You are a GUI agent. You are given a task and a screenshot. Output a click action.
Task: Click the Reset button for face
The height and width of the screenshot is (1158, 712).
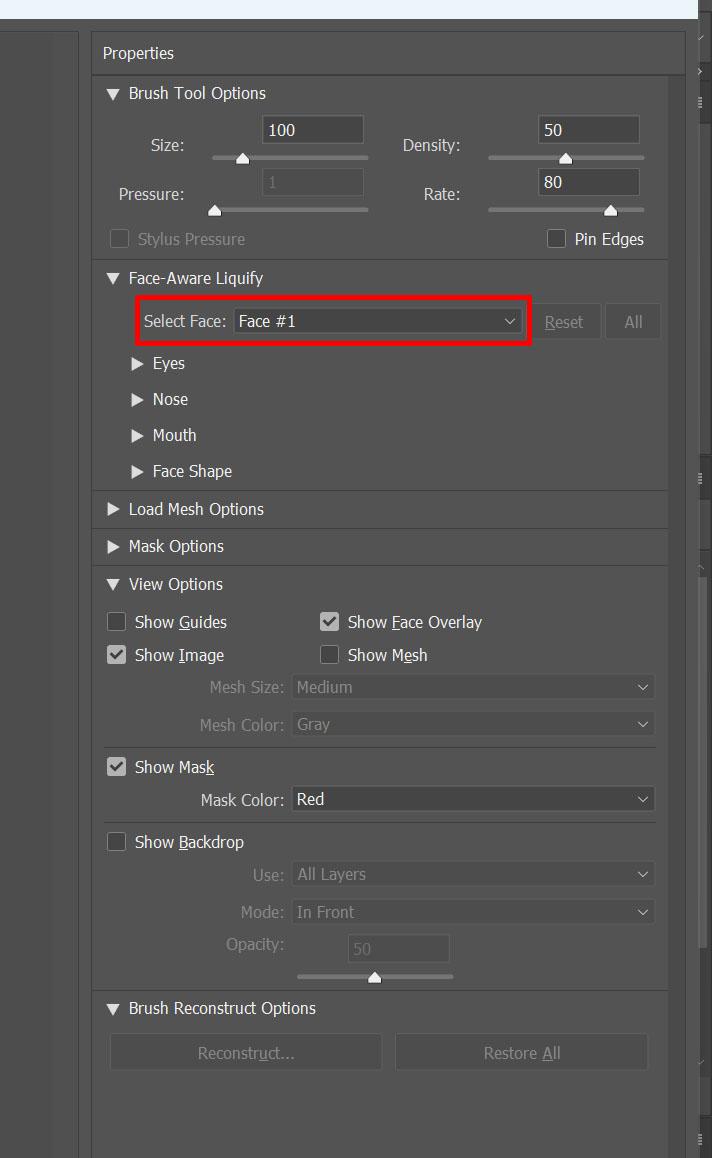pyautogui.click(x=564, y=322)
